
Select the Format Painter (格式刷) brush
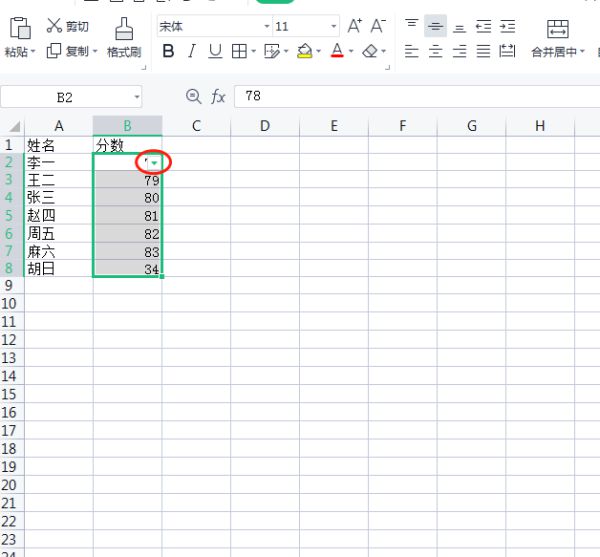point(124,28)
